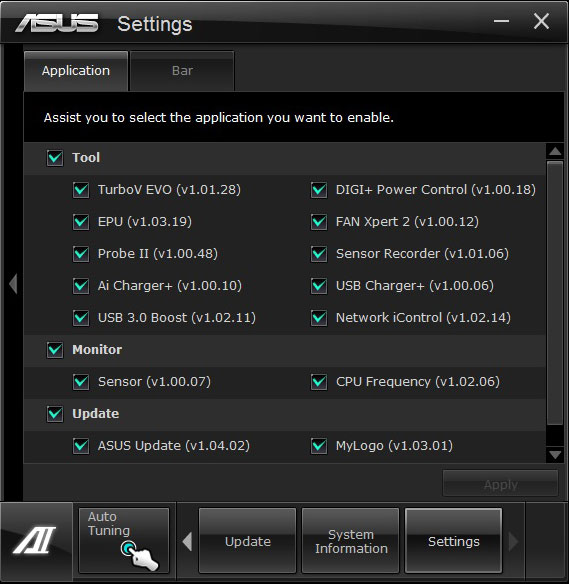Image resolution: width=569 pixels, height=584 pixels.
Task: Toggle the Monitor category checkbox
Action: (x=55, y=350)
